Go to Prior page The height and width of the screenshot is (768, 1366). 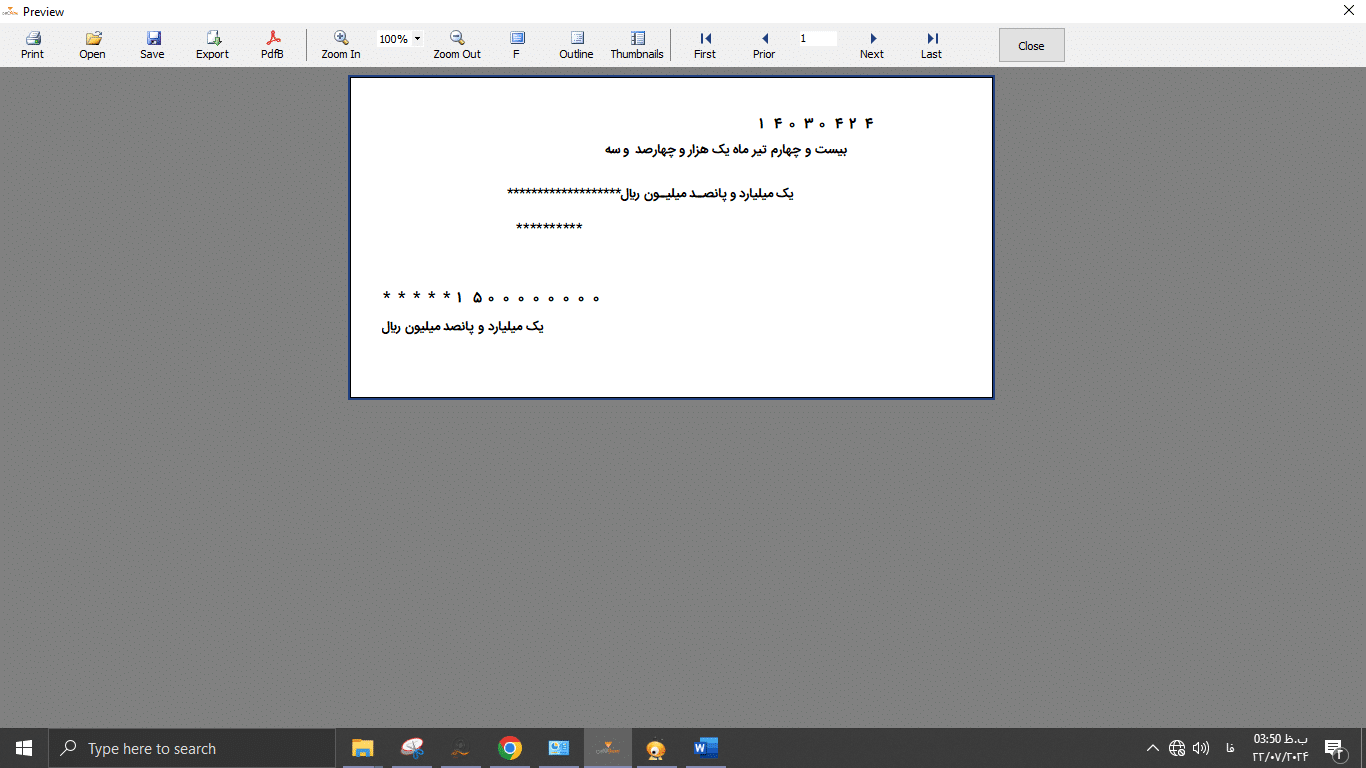click(764, 45)
